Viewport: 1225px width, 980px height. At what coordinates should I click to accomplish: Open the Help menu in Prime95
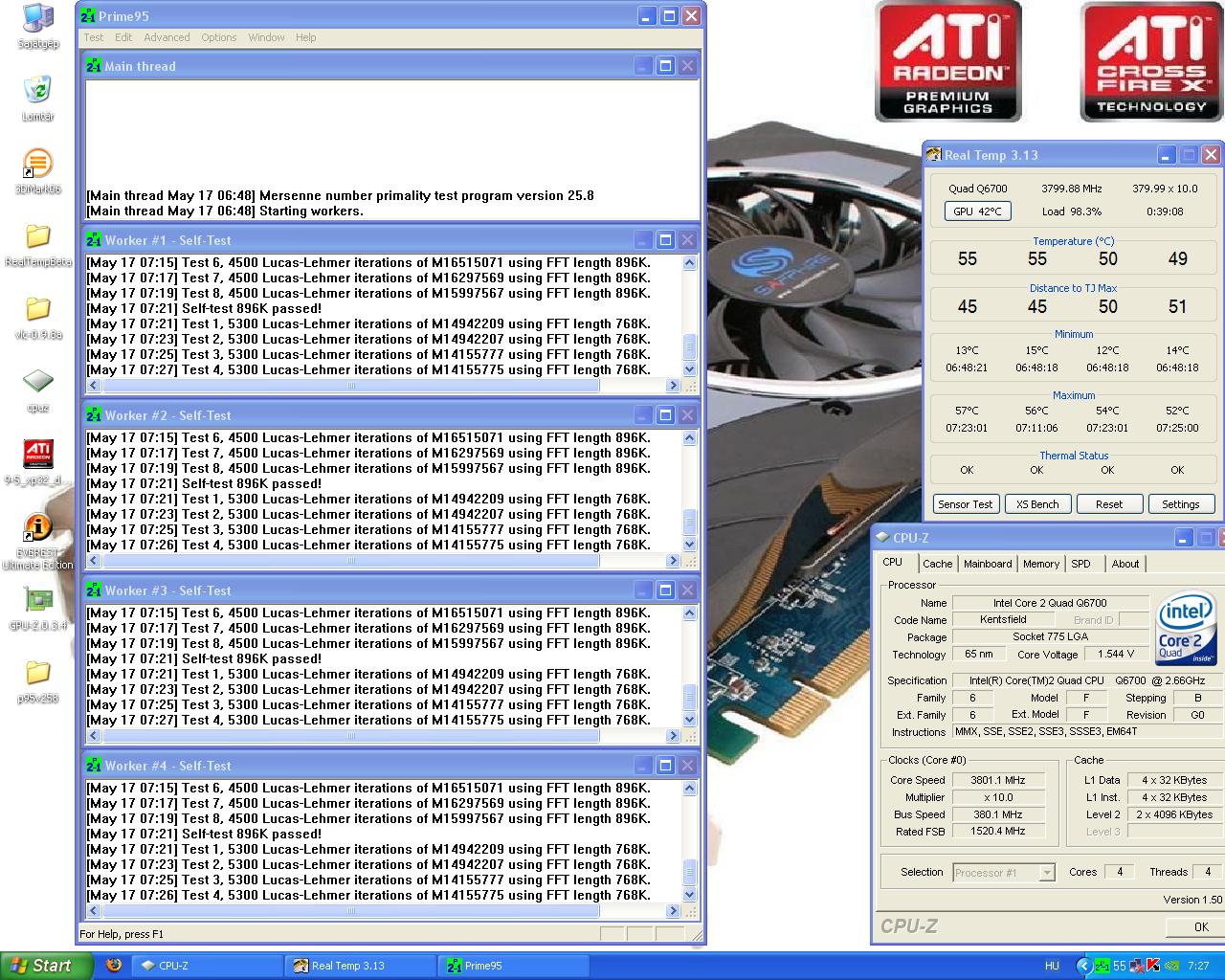click(306, 37)
